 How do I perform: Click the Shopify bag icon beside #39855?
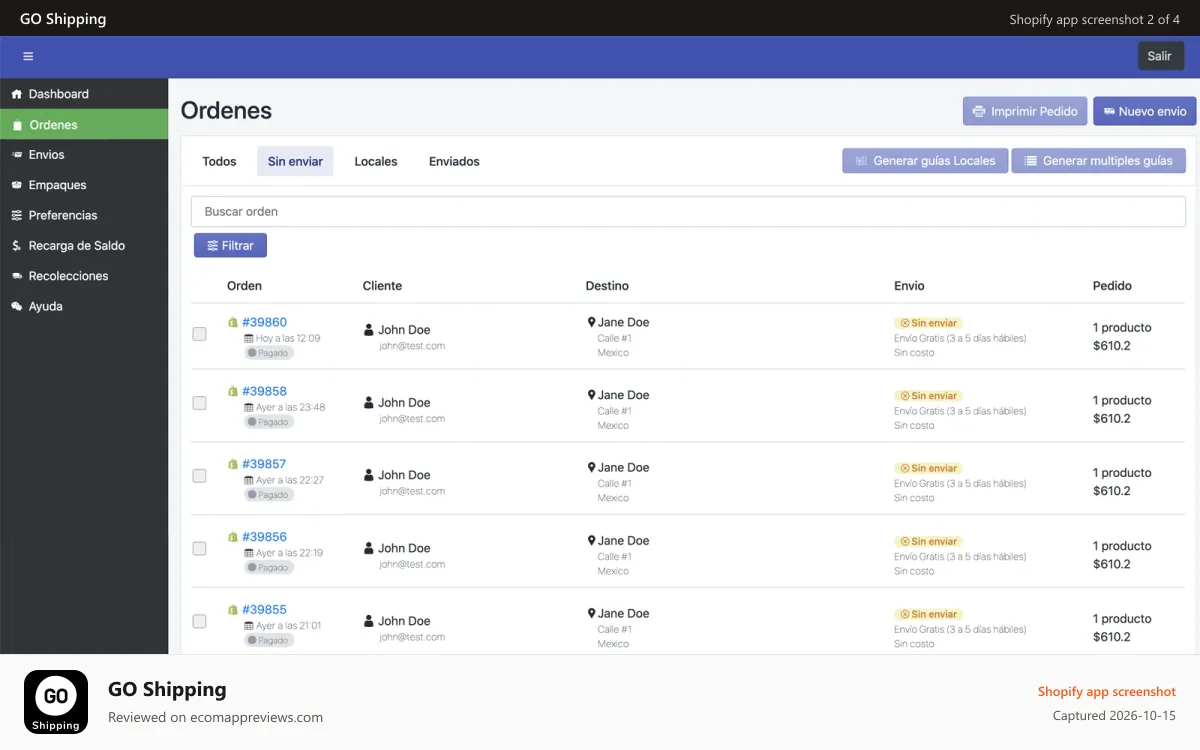coord(233,610)
